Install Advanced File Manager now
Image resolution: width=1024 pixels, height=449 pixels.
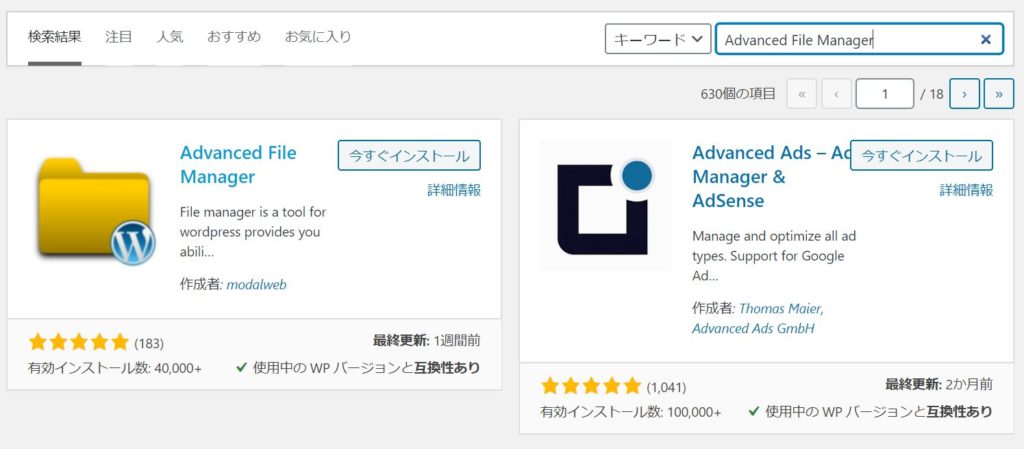point(409,155)
